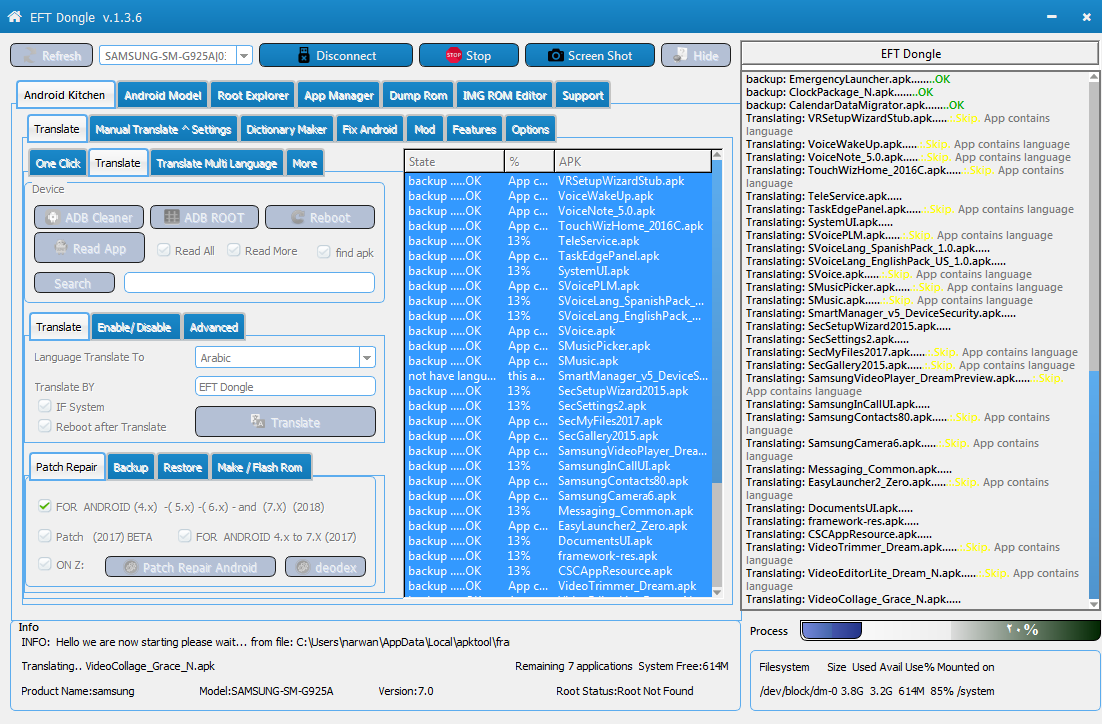The height and width of the screenshot is (724, 1102).
Task: Click the deodex button icon
Action: 303,567
